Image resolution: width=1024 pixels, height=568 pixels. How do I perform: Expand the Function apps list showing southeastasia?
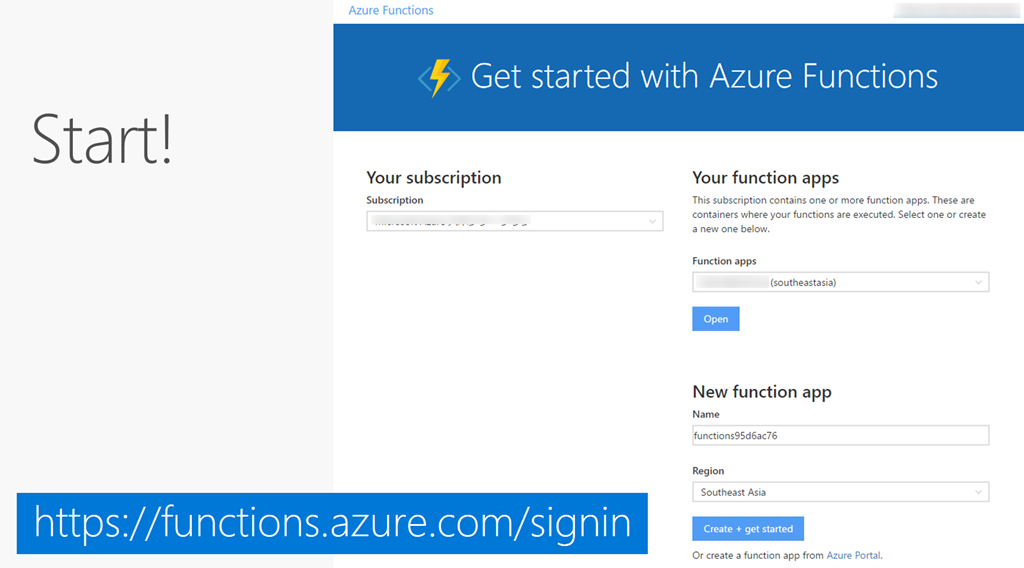click(x=839, y=283)
